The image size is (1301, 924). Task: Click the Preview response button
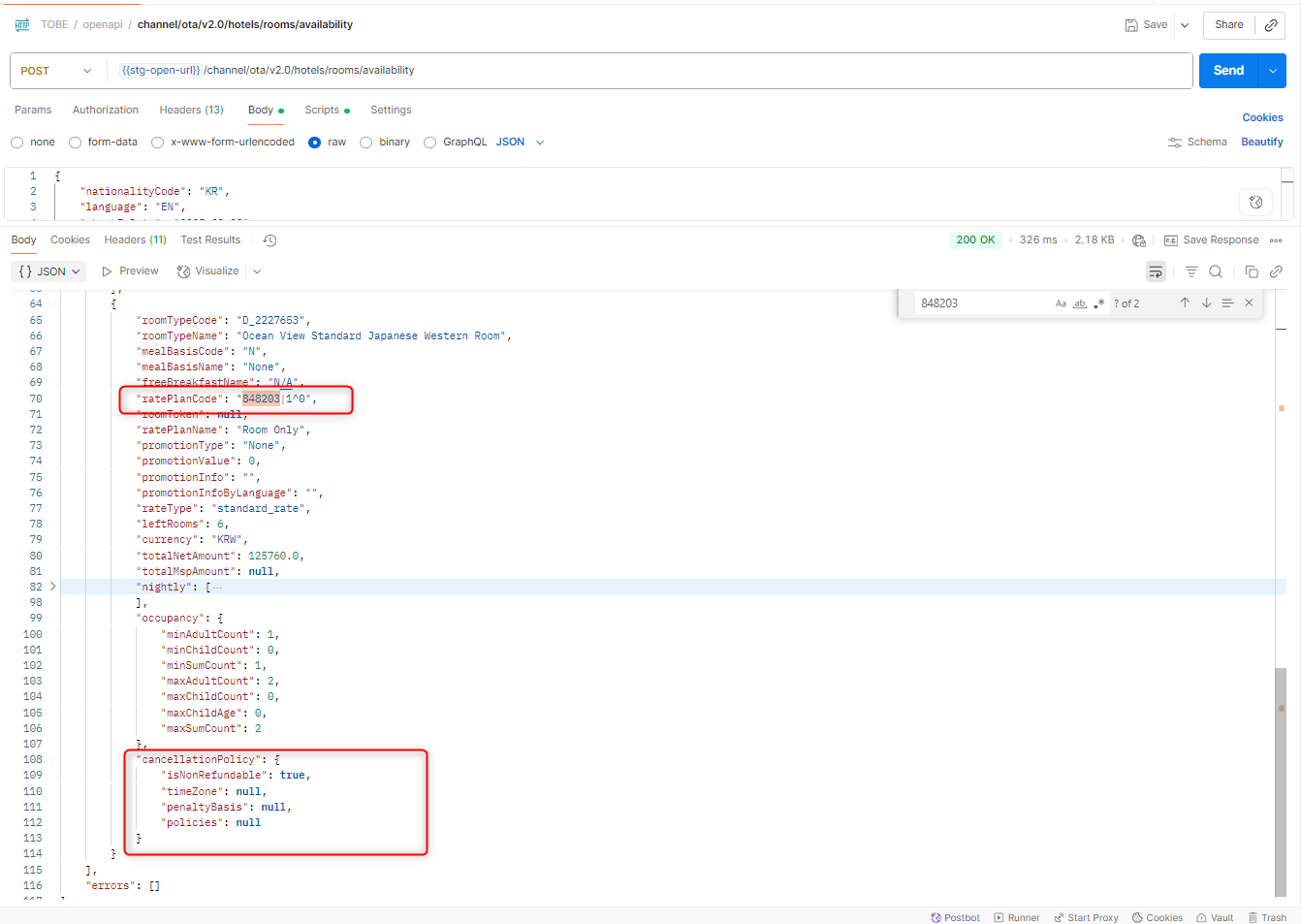(x=130, y=271)
